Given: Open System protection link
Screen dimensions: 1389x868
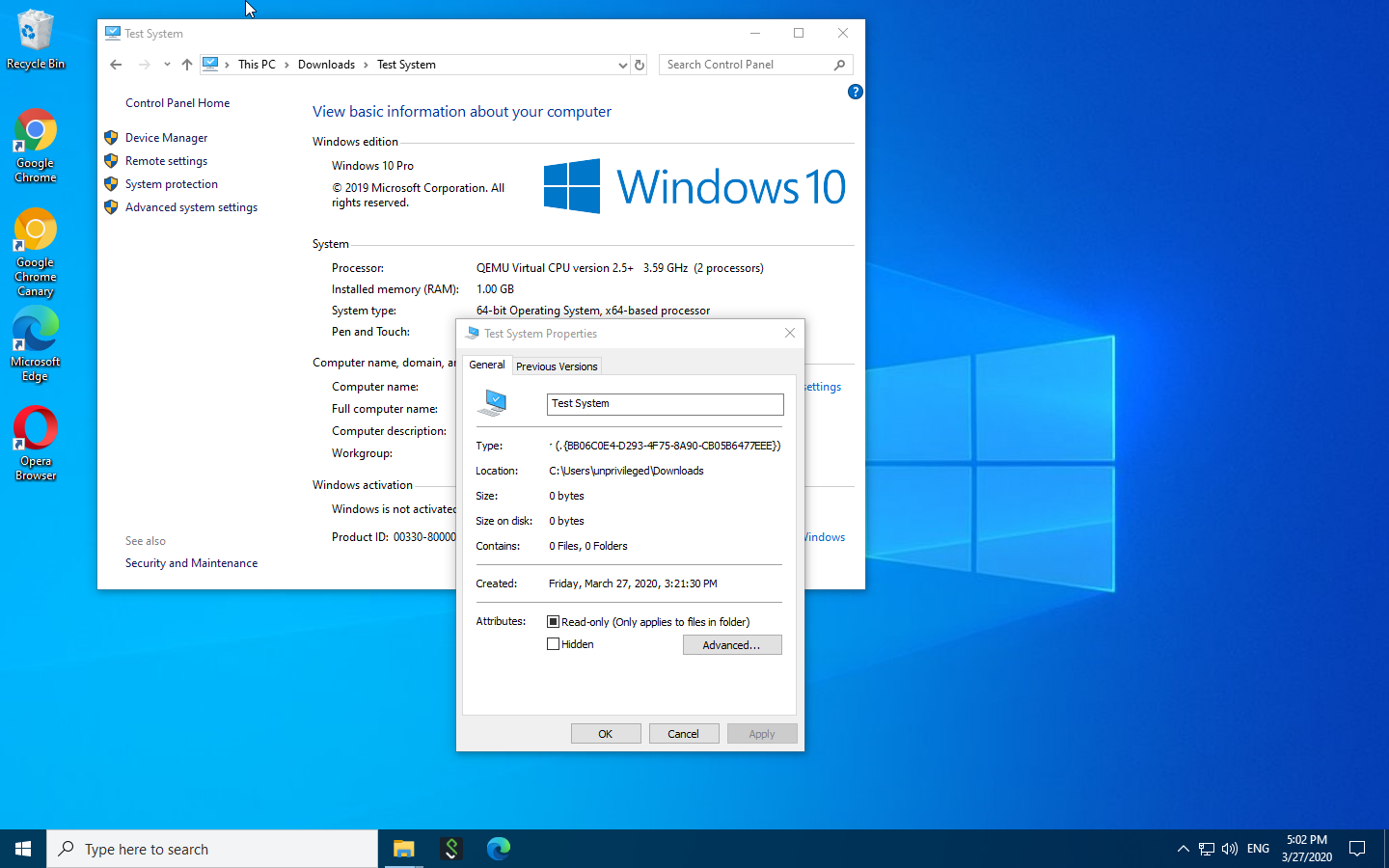Looking at the screenshot, I should tap(171, 184).
